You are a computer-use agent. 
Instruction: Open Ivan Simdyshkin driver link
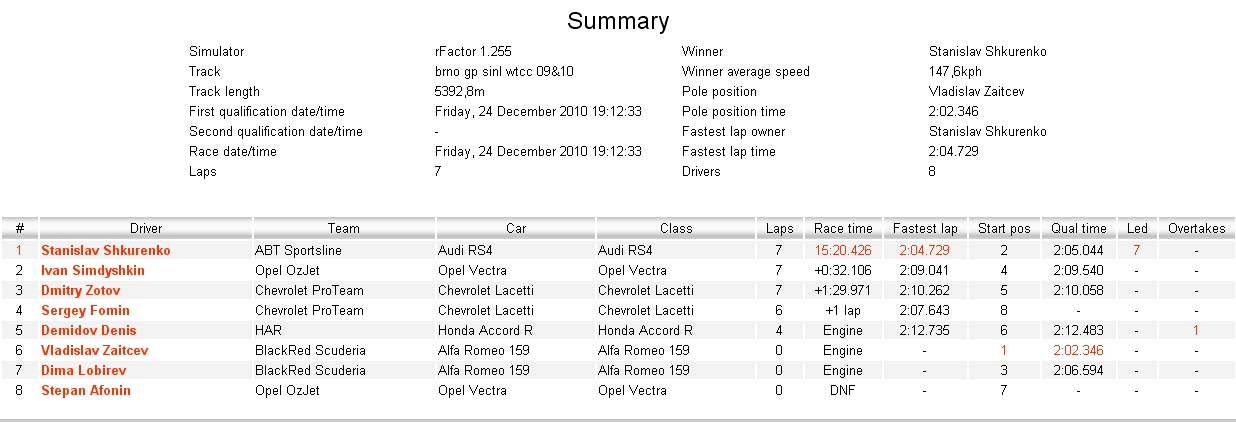(x=92, y=270)
